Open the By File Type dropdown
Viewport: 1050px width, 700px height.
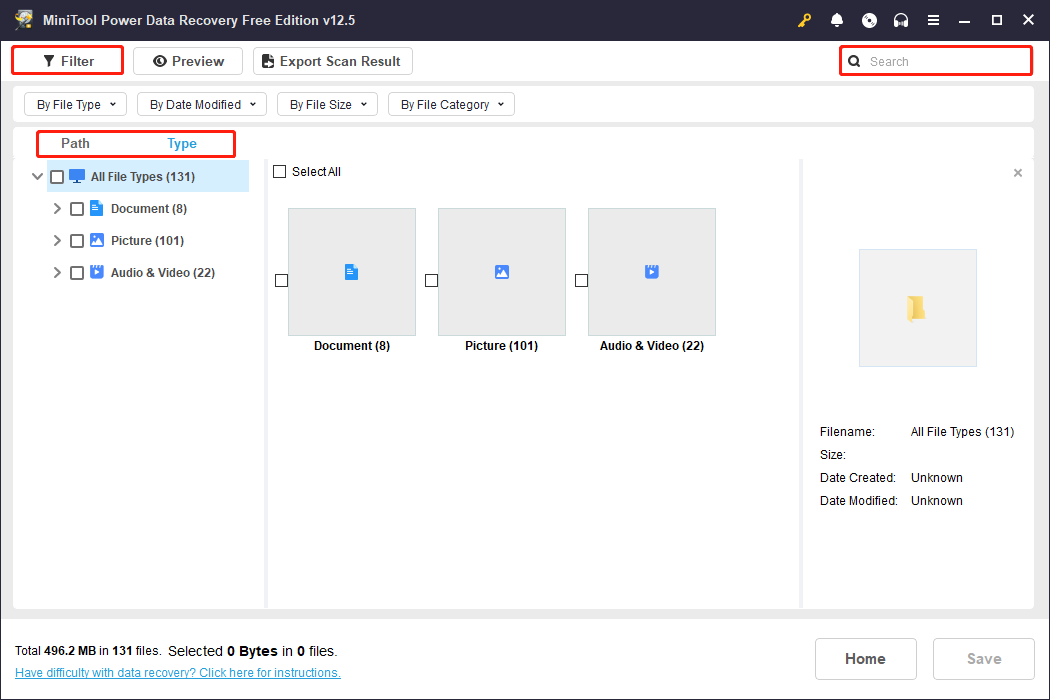[75, 103]
